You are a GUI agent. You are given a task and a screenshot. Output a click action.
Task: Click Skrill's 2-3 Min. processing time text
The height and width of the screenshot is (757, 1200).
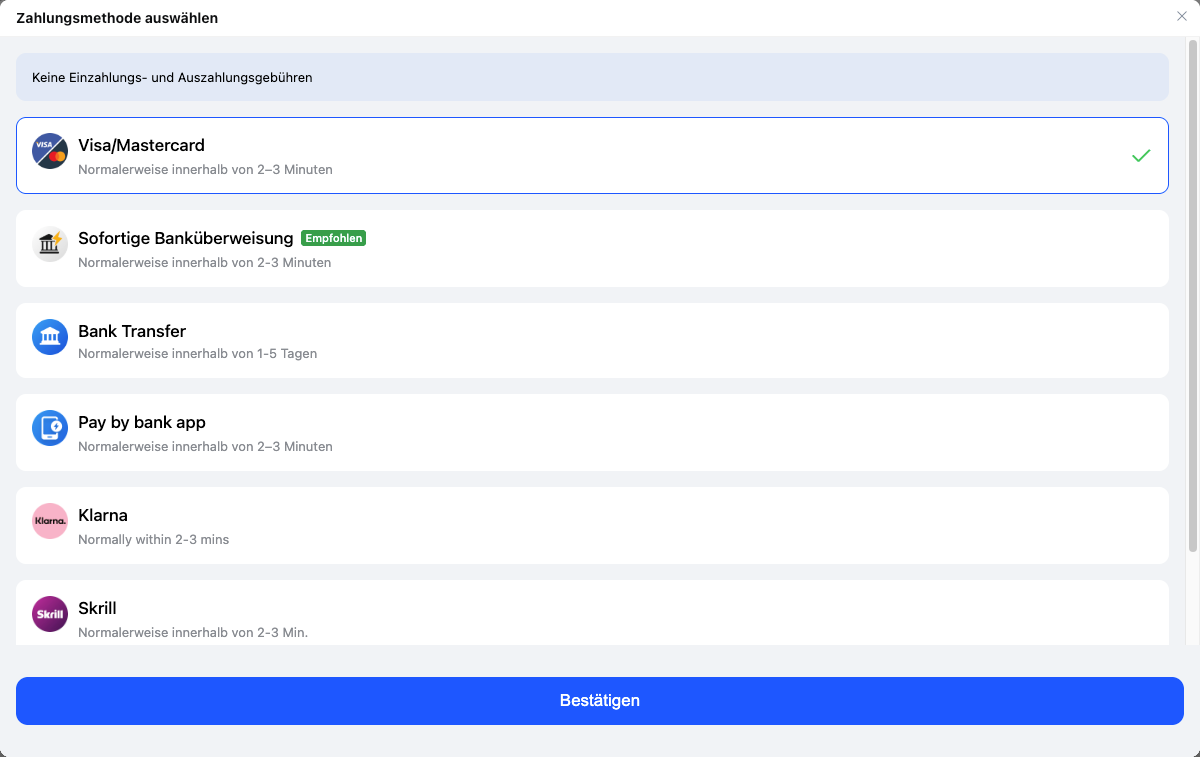point(193,633)
